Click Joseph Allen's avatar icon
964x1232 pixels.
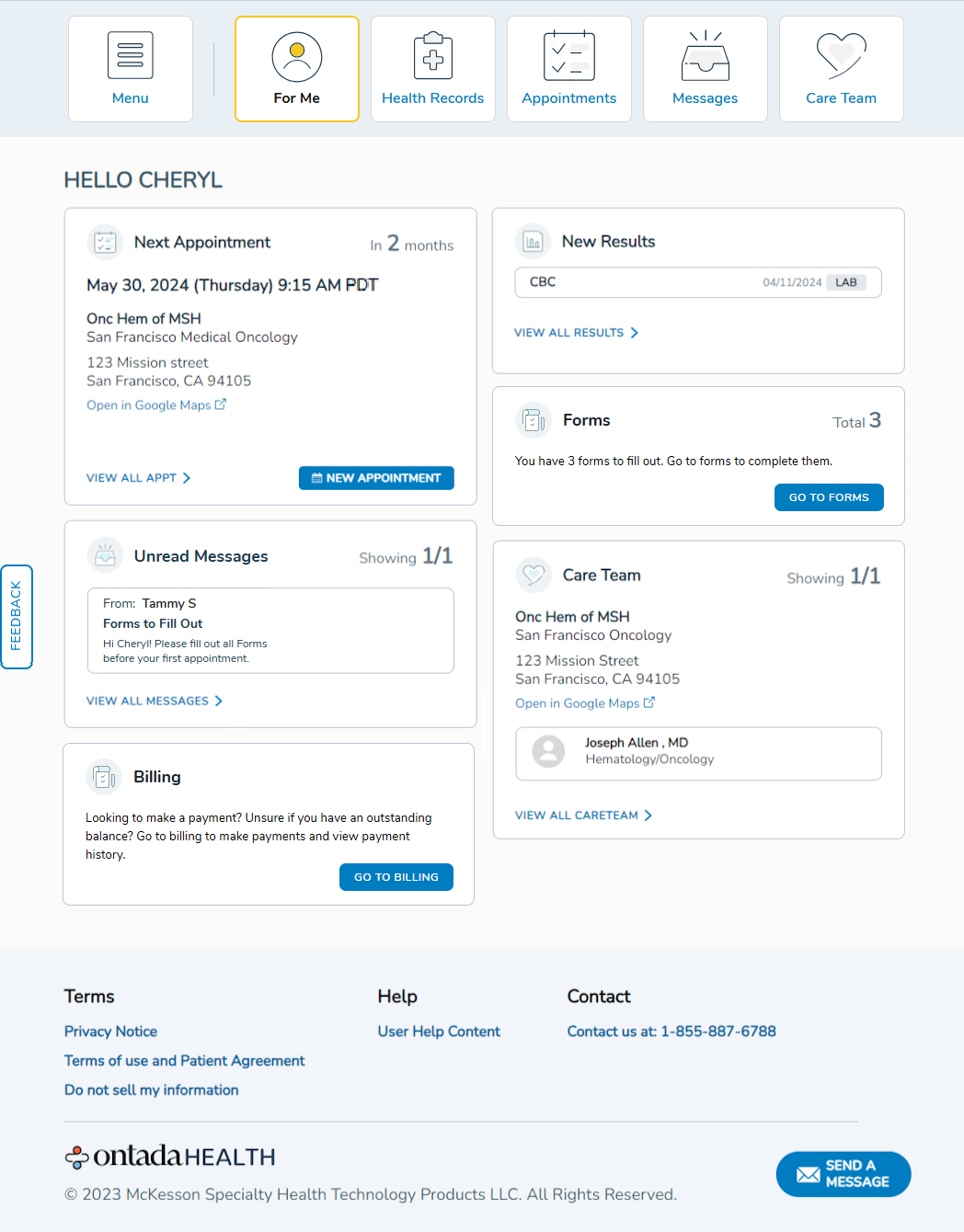point(548,752)
